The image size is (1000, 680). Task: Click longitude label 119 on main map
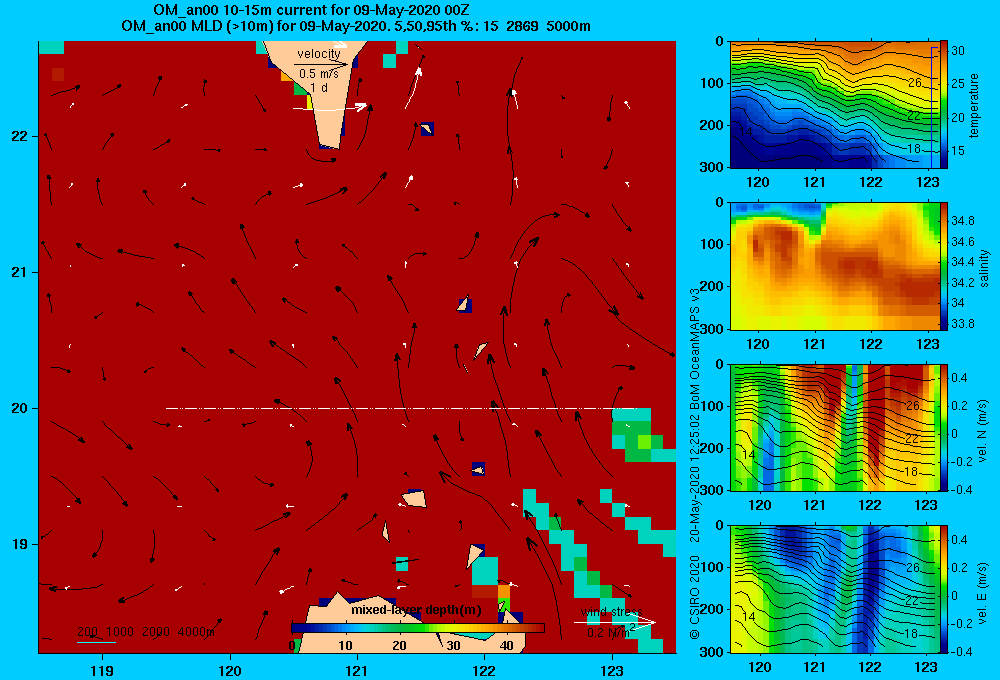click(x=102, y=670)
